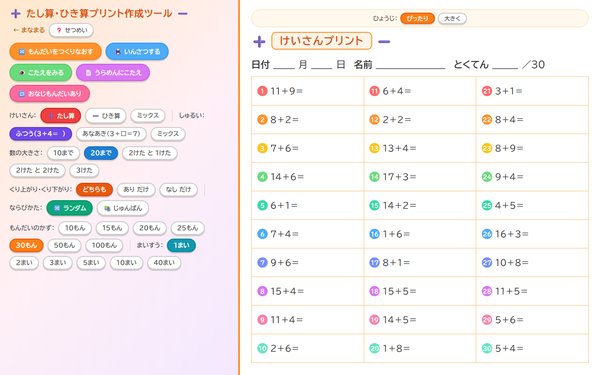Set number size to 3けた
This screenshot has width=600, height=375.
pos(84,171)
